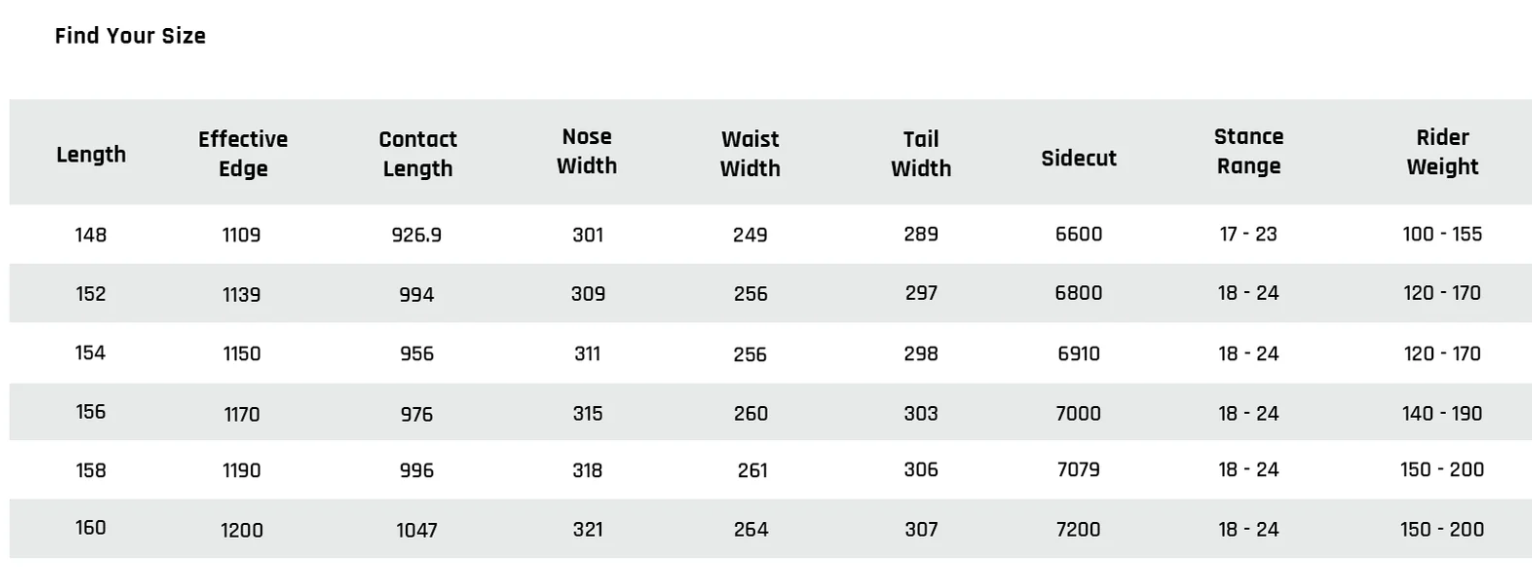This screenshot has width=1532, height=586.
Task: Select the 148 length row
Action: pos(770,235)
